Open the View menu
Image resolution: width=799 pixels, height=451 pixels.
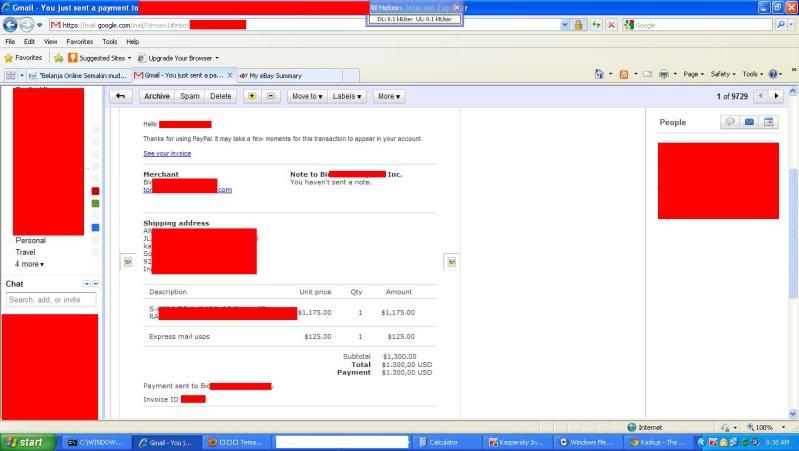tap(50, 41)
